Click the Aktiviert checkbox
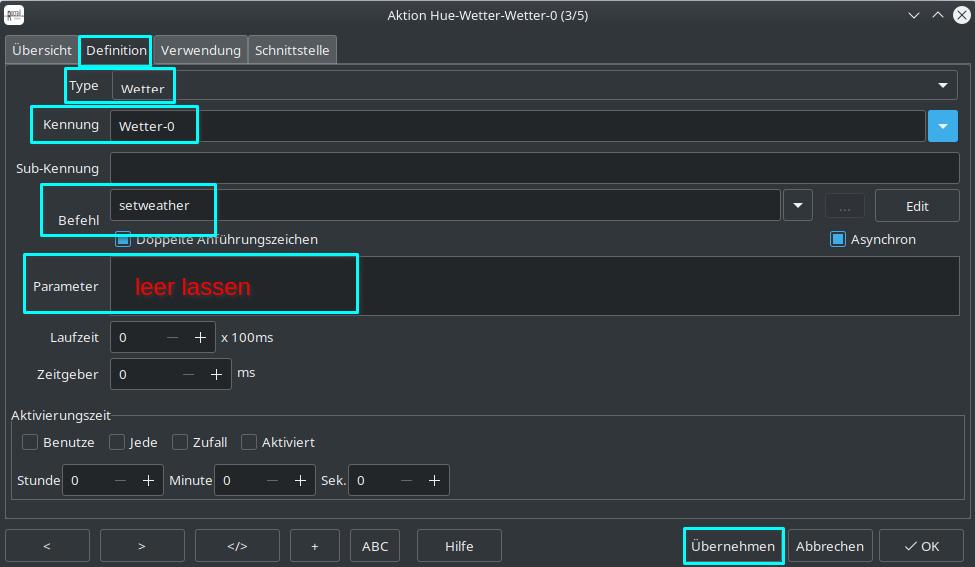 click(250, 442)
